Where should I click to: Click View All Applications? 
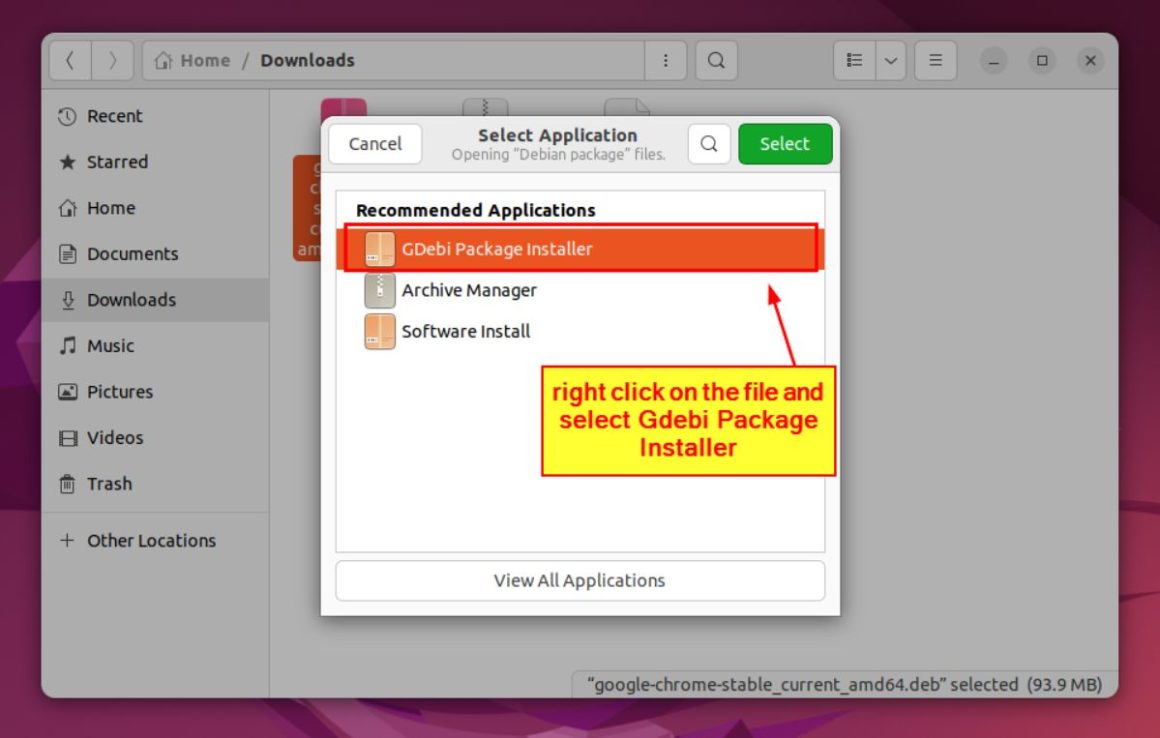click(x=580, y=580)
